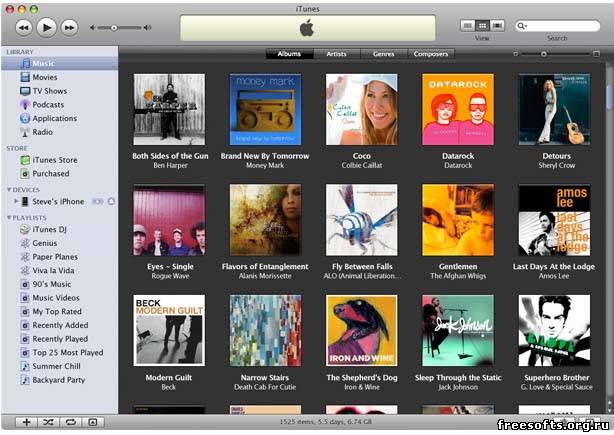The height and width of the screenshot is (435, 614).
Task: Select Steve's iPhone device
Action: point(58,201)
